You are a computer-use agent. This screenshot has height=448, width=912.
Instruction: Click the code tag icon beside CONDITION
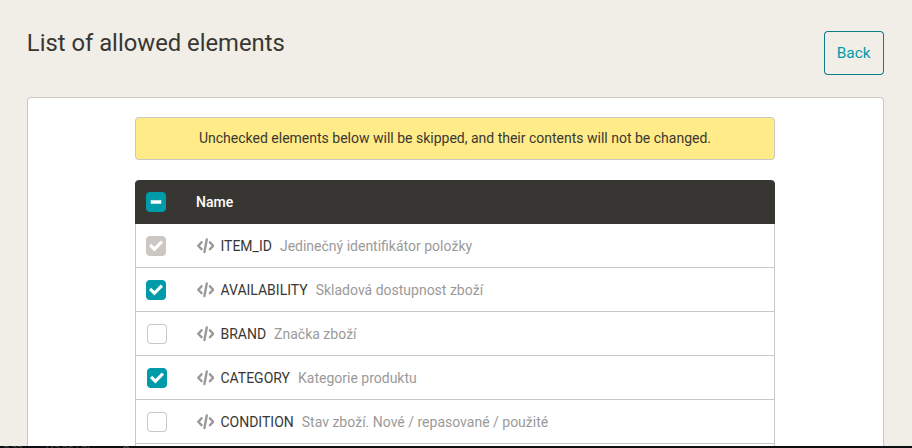[205, 422]
